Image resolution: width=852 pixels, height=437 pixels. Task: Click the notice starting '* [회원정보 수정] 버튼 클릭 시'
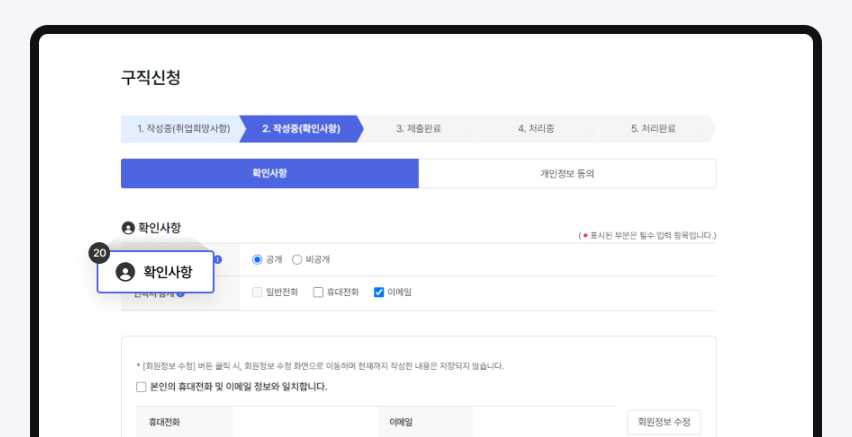[320, 366]
